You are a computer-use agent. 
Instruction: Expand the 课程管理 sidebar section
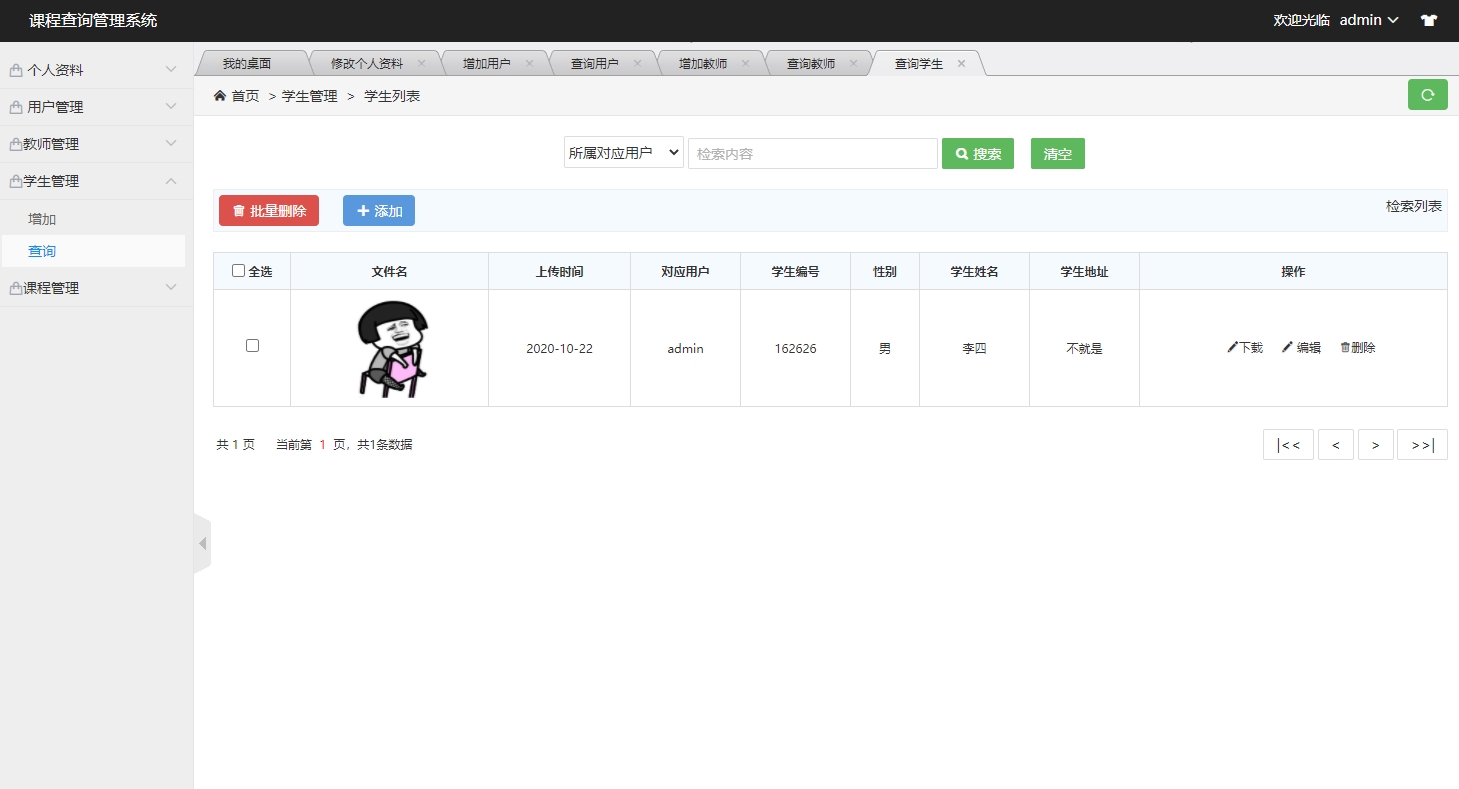point(97,287)
